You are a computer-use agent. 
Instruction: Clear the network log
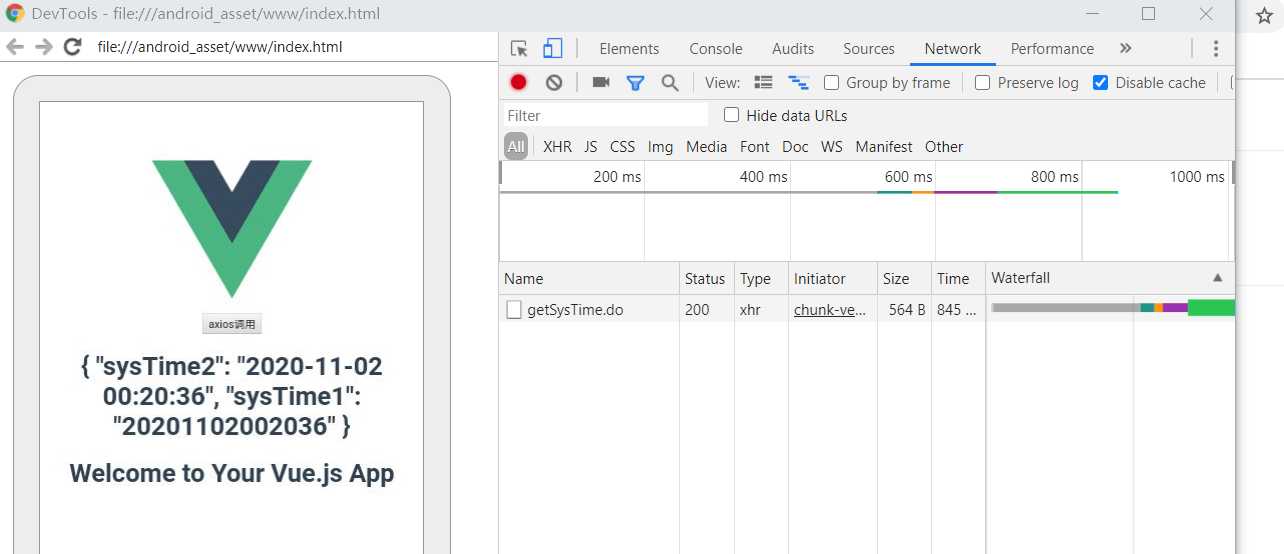554,83
